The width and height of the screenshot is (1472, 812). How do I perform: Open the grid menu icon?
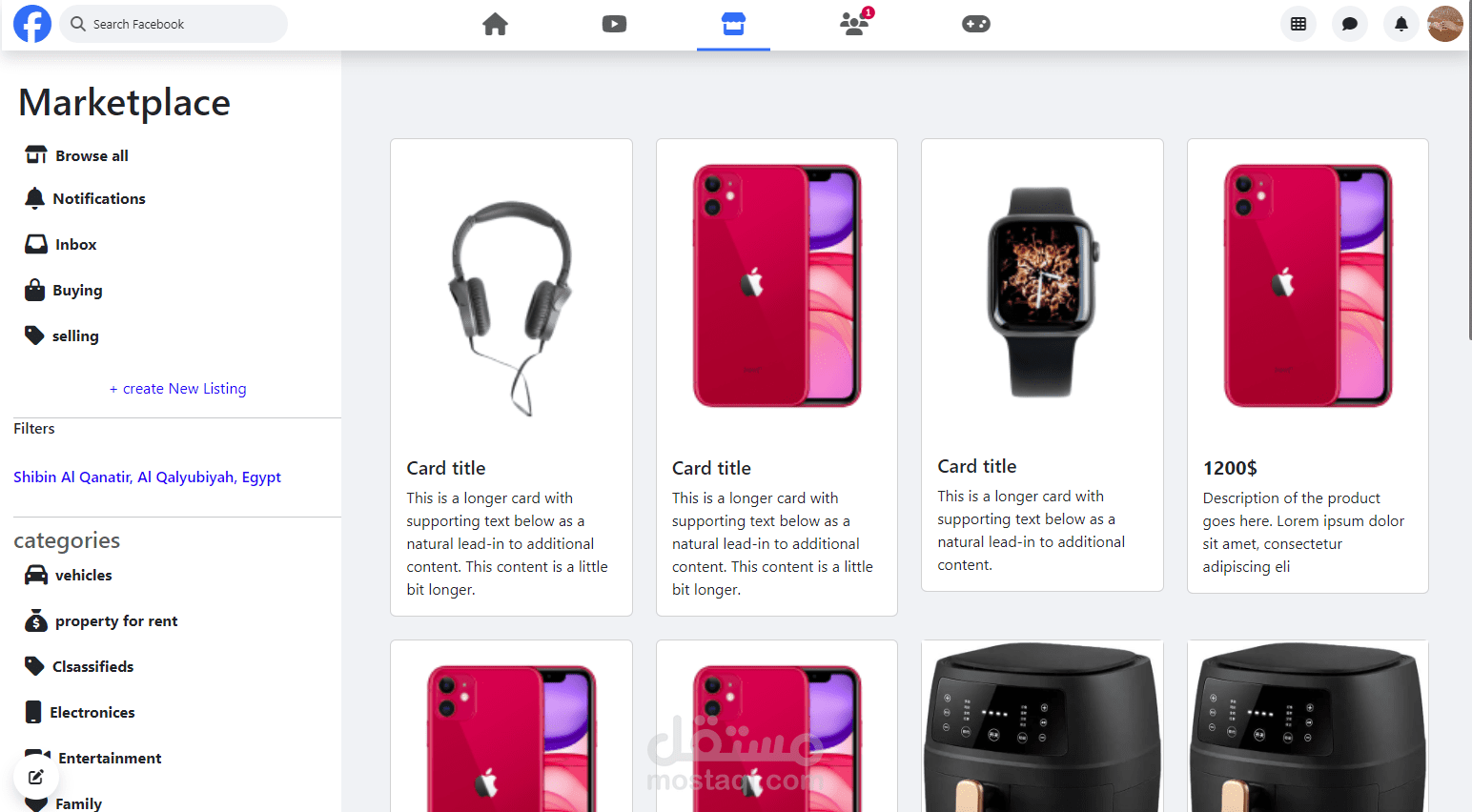pos(1298,24)
